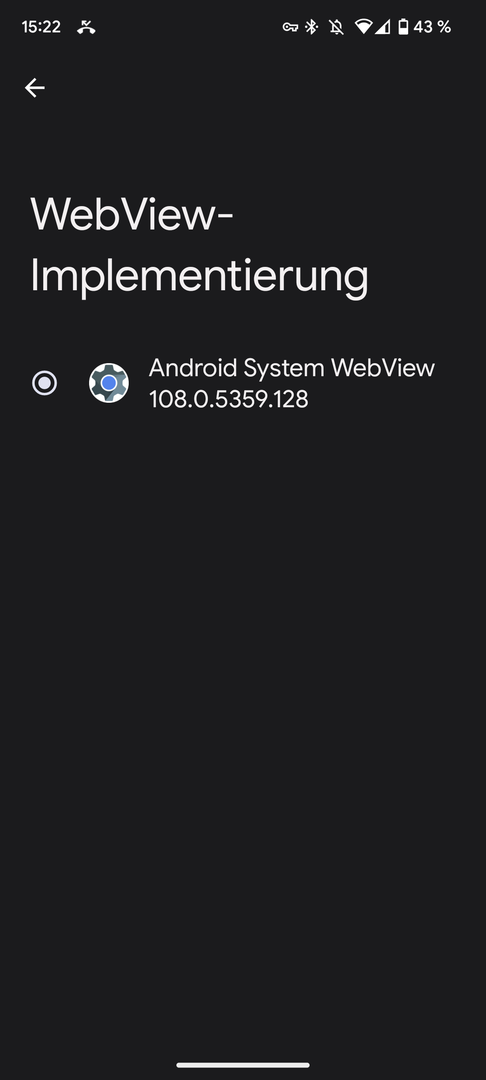This screenshot has width=486, height=1080.
Task: Tap the Wi-Fi signal icon
Action: tap(363, 28)
